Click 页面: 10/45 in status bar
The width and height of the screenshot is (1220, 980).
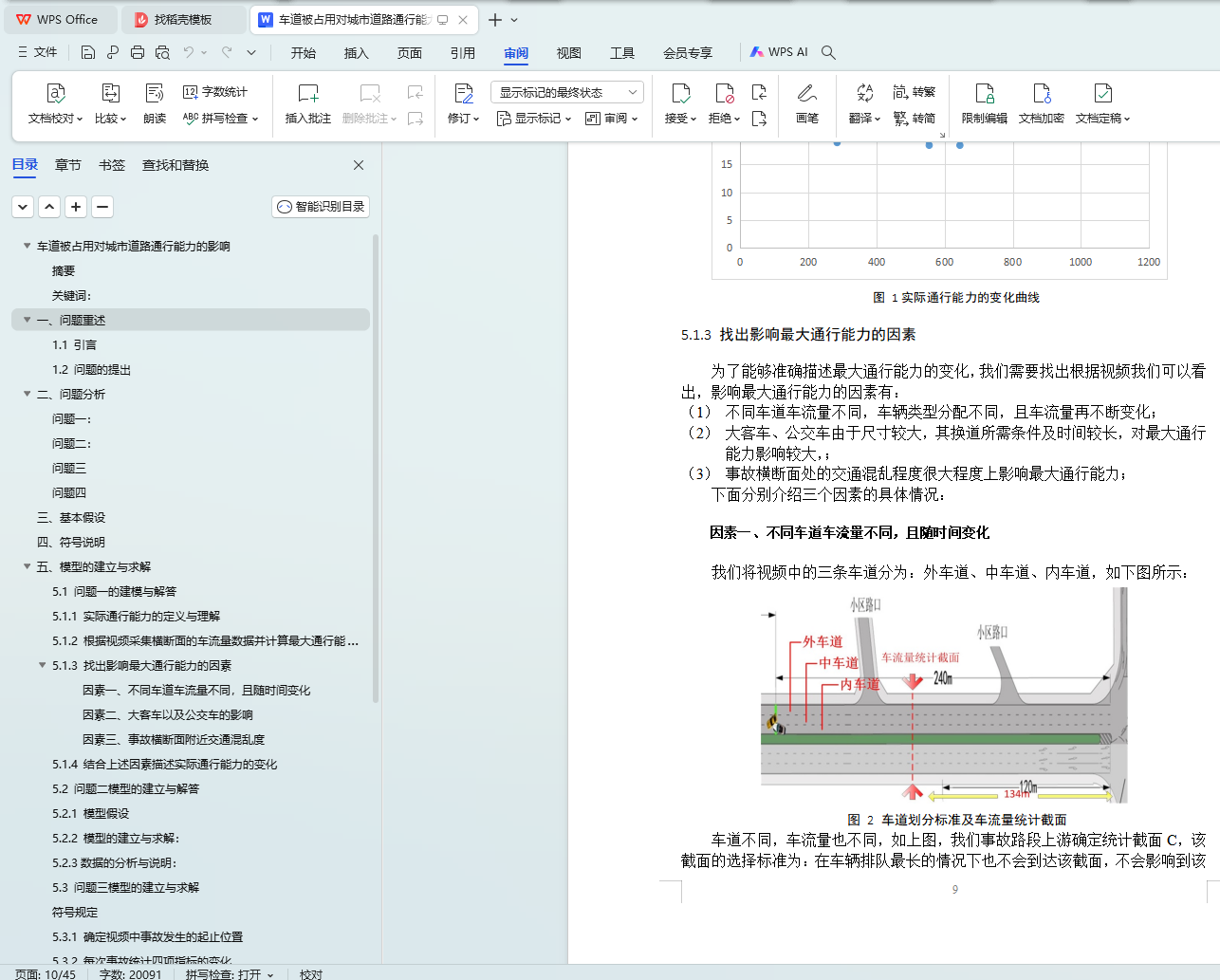coord(46,974)
